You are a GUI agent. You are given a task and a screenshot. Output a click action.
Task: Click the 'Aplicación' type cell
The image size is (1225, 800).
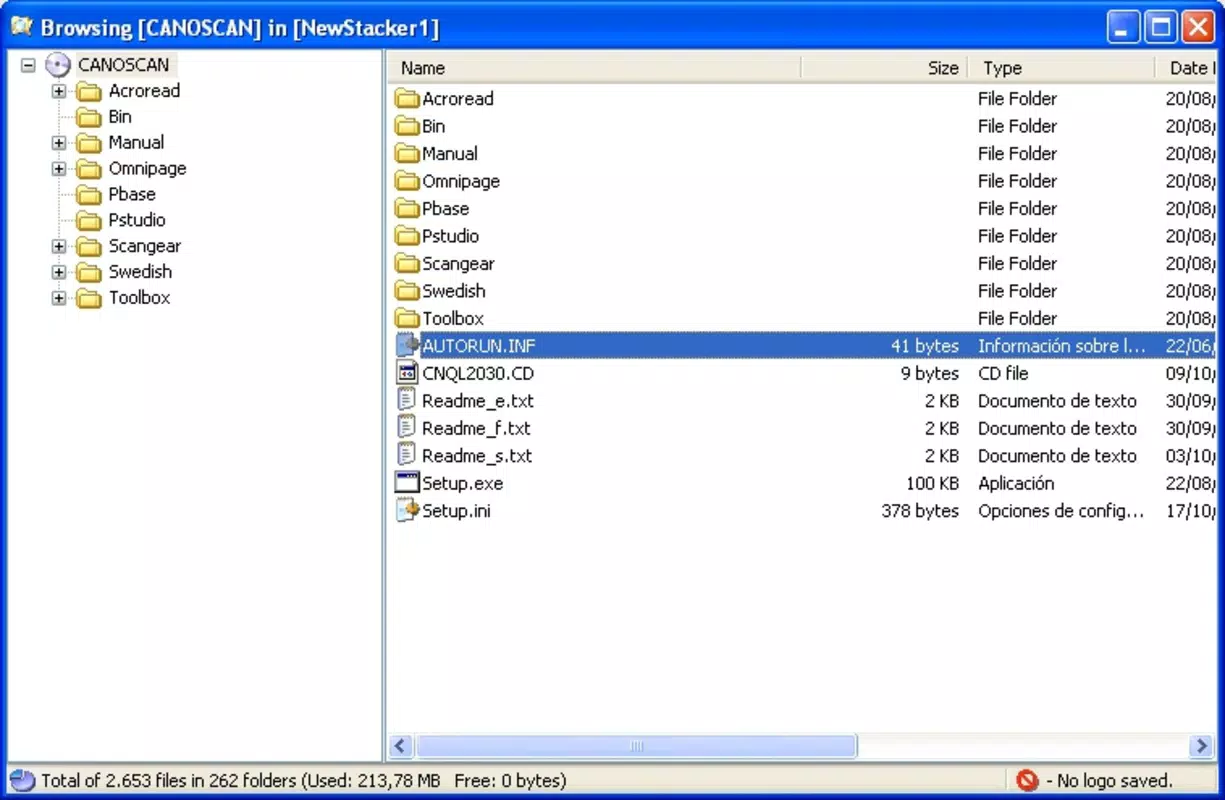pos(1016,483)
